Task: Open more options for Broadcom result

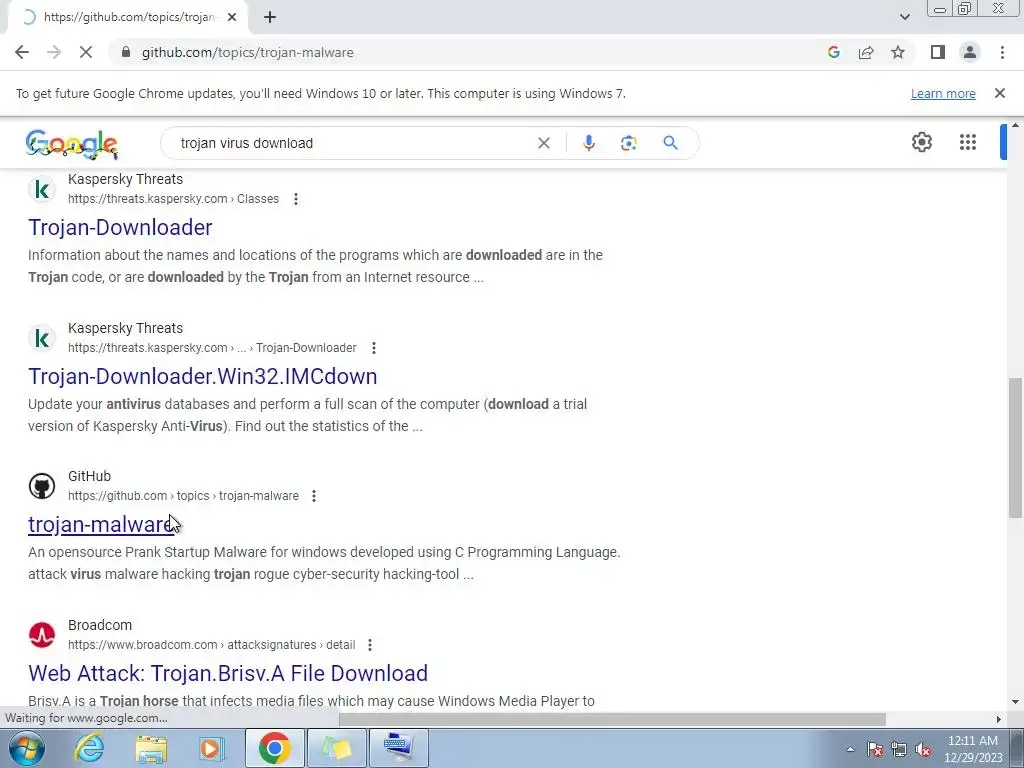Action: pos(370,645)
